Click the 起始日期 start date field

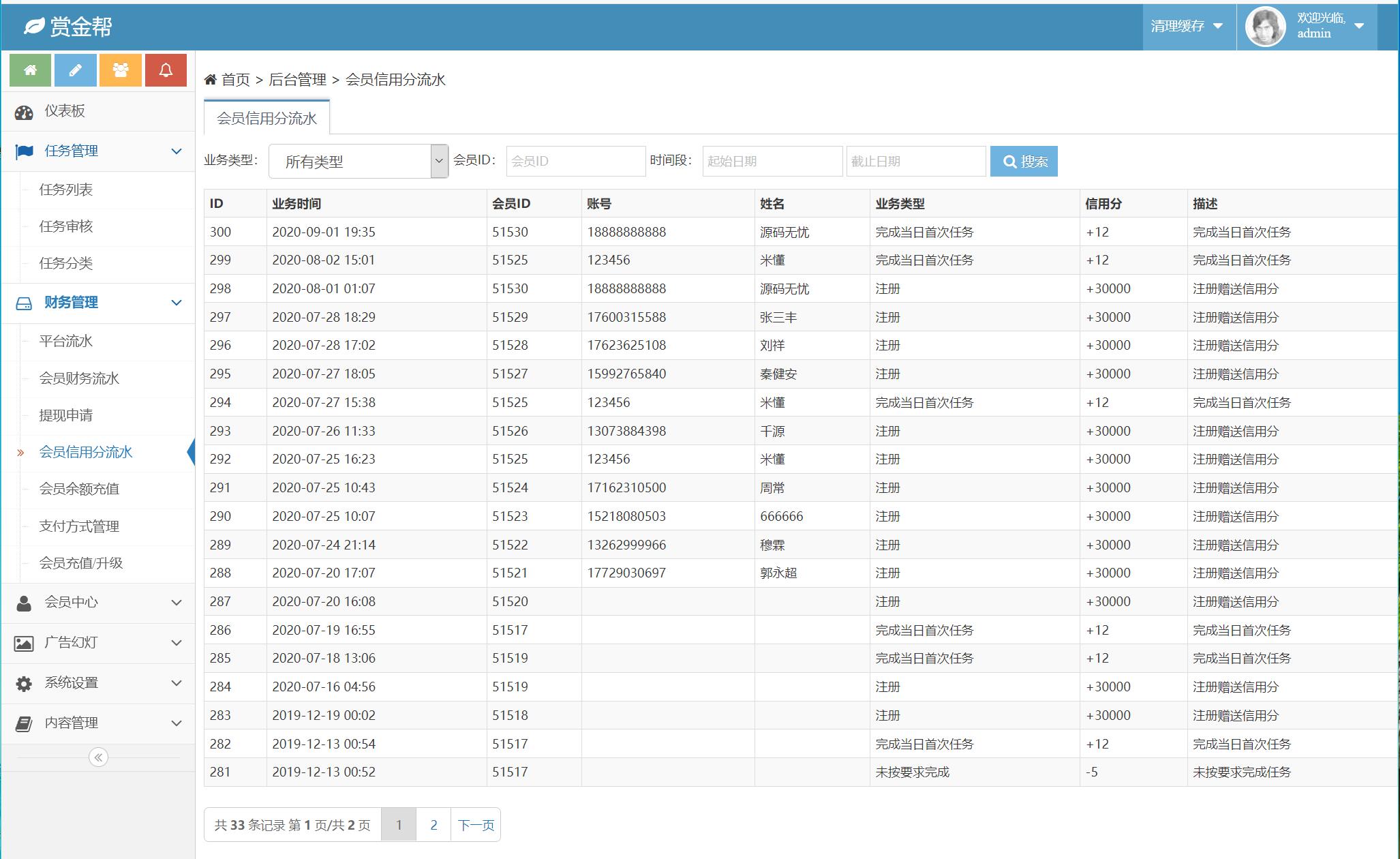tap(772, 162)
